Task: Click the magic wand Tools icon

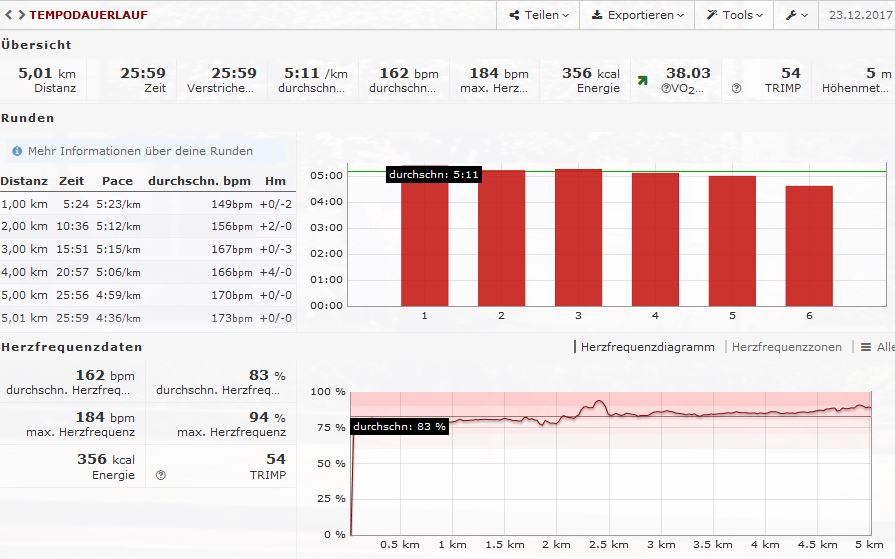Action: pos(712,15)
